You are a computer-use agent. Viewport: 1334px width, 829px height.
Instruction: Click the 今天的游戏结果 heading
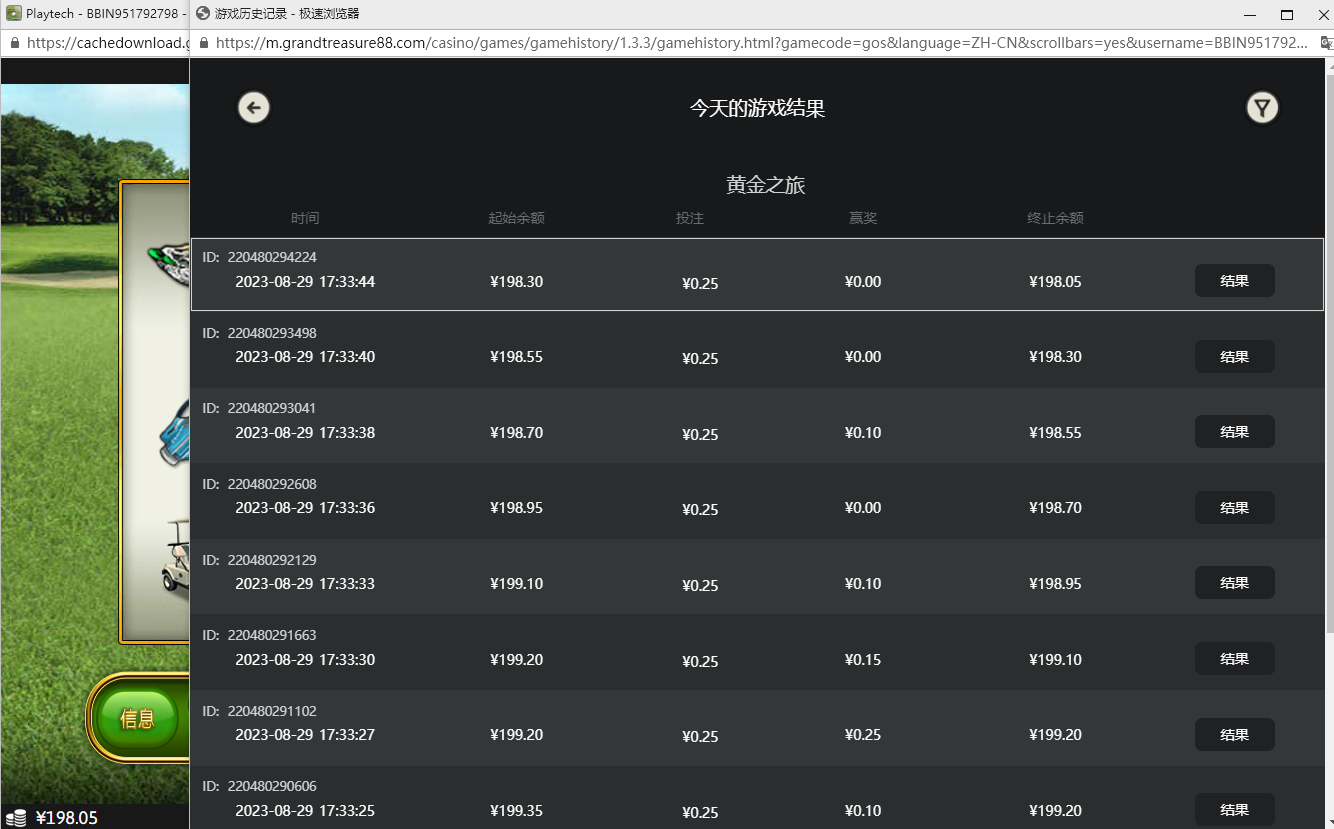click(758, 108)
